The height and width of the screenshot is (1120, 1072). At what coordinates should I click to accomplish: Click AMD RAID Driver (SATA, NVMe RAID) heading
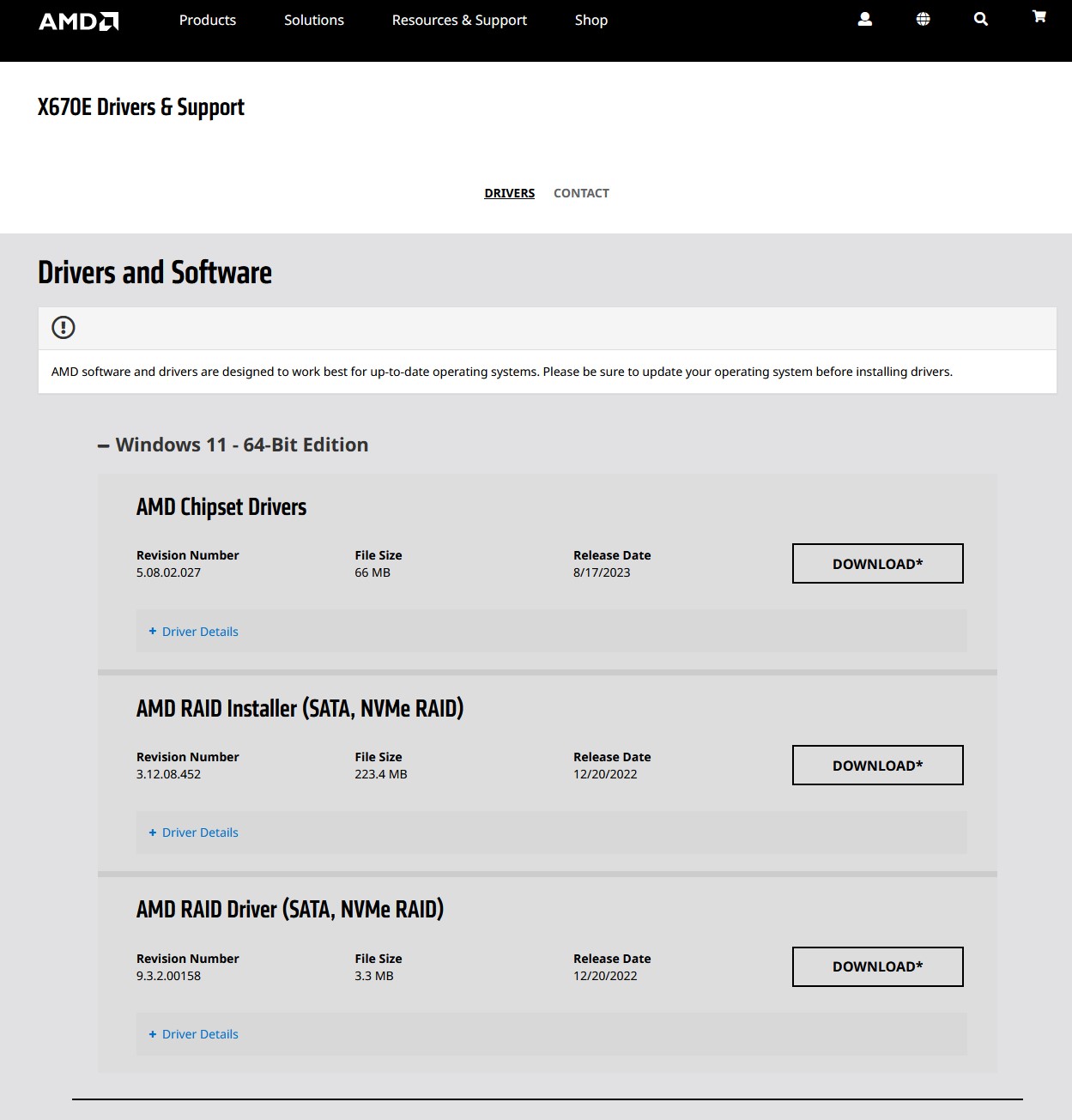point(290,909)
